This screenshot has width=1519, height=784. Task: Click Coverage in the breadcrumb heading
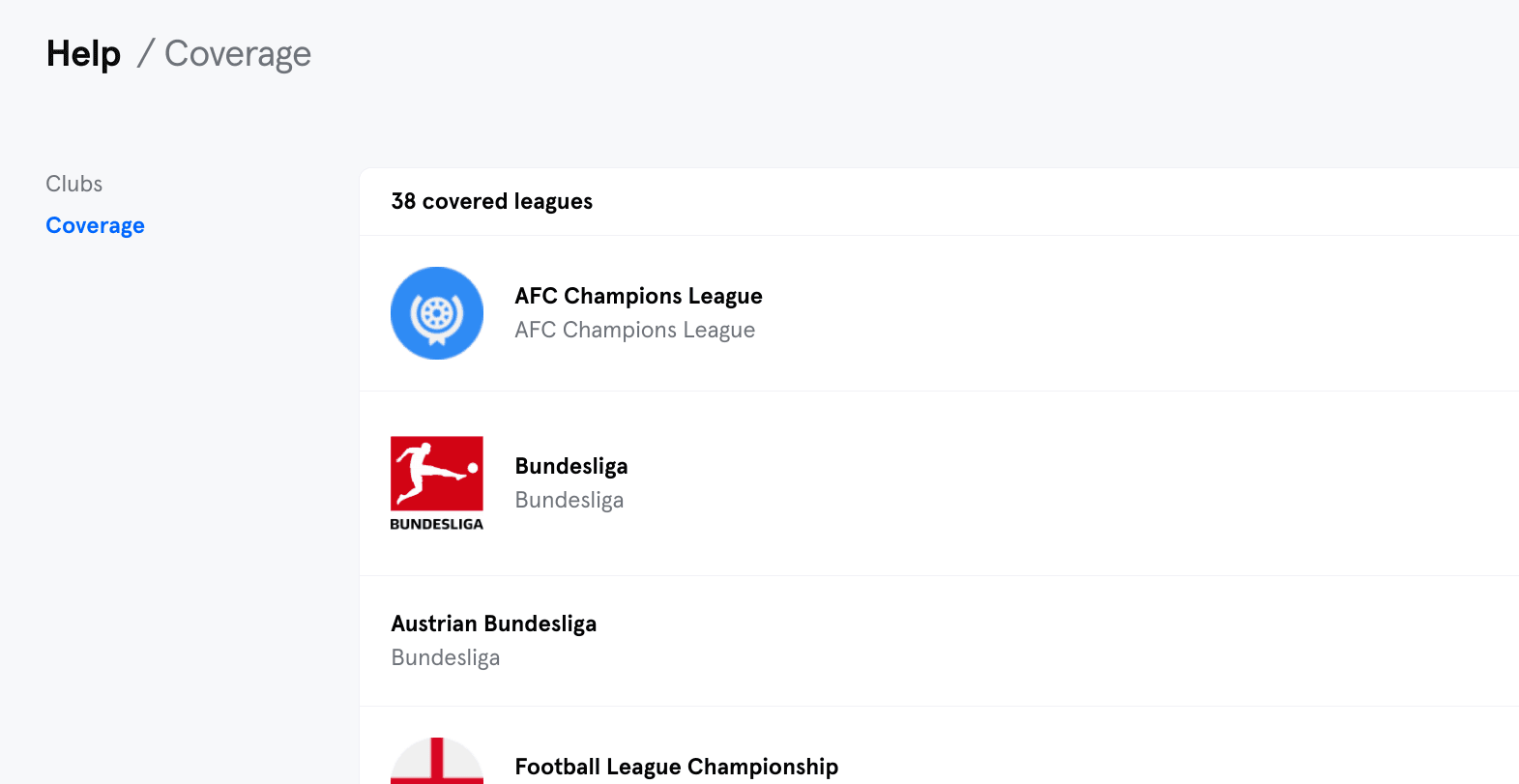[238, 54]
